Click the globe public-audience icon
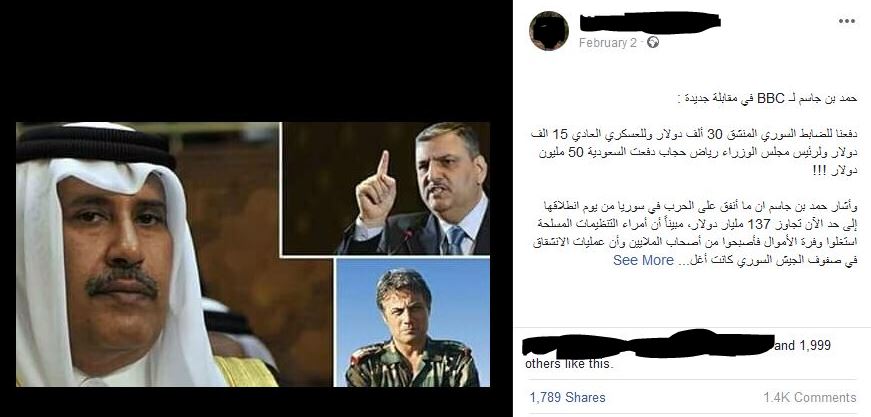This screenshot has height=417, width=871. pyautogui.click(x=653, y=42)
